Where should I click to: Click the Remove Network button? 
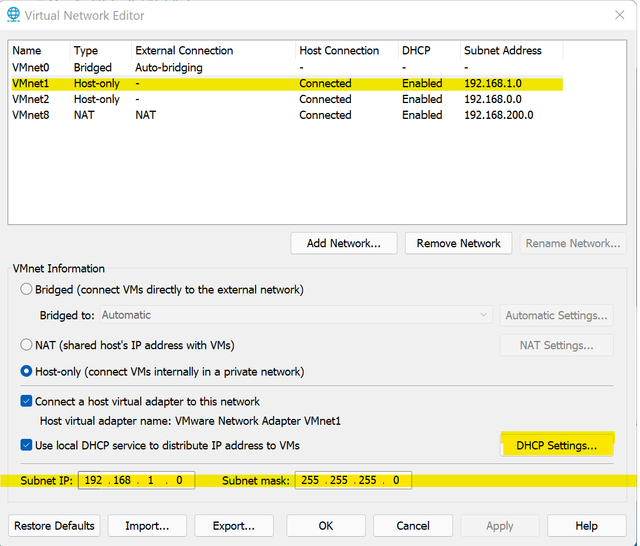click(459, 243)
